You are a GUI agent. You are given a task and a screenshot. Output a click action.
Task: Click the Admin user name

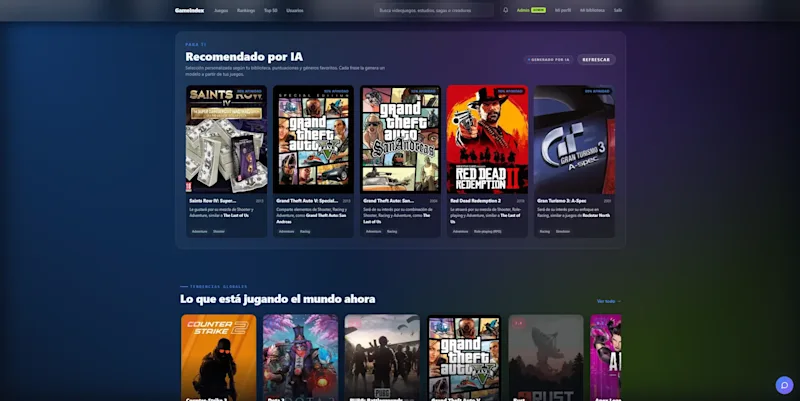523,10
